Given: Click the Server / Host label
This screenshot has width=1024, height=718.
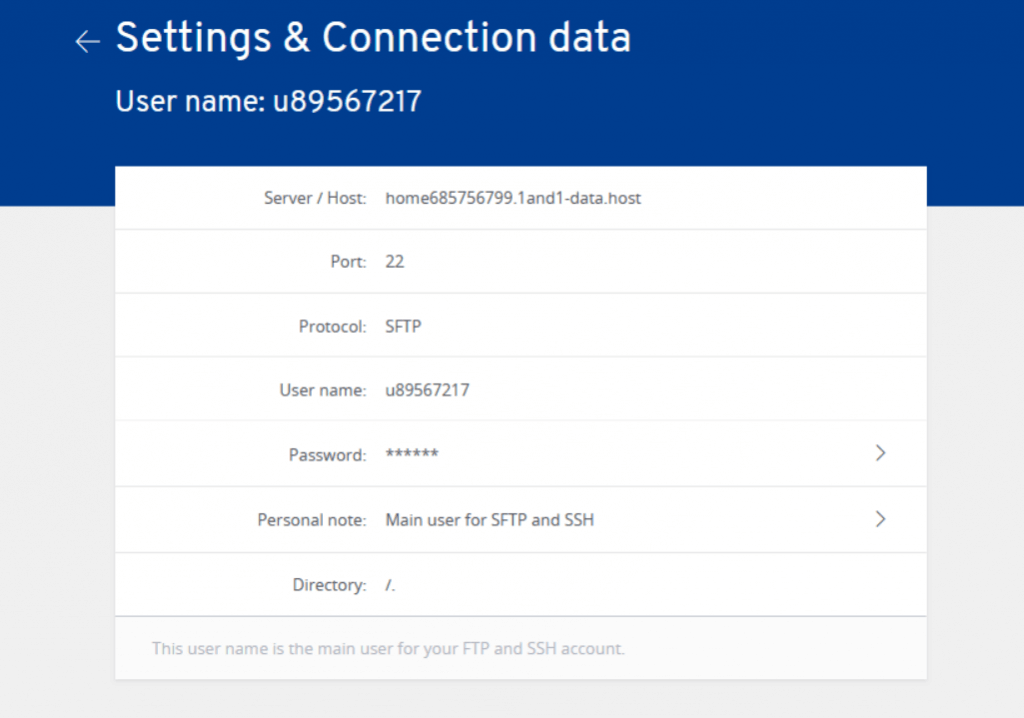Looking at the screenshot, I should tap(316, 198).
